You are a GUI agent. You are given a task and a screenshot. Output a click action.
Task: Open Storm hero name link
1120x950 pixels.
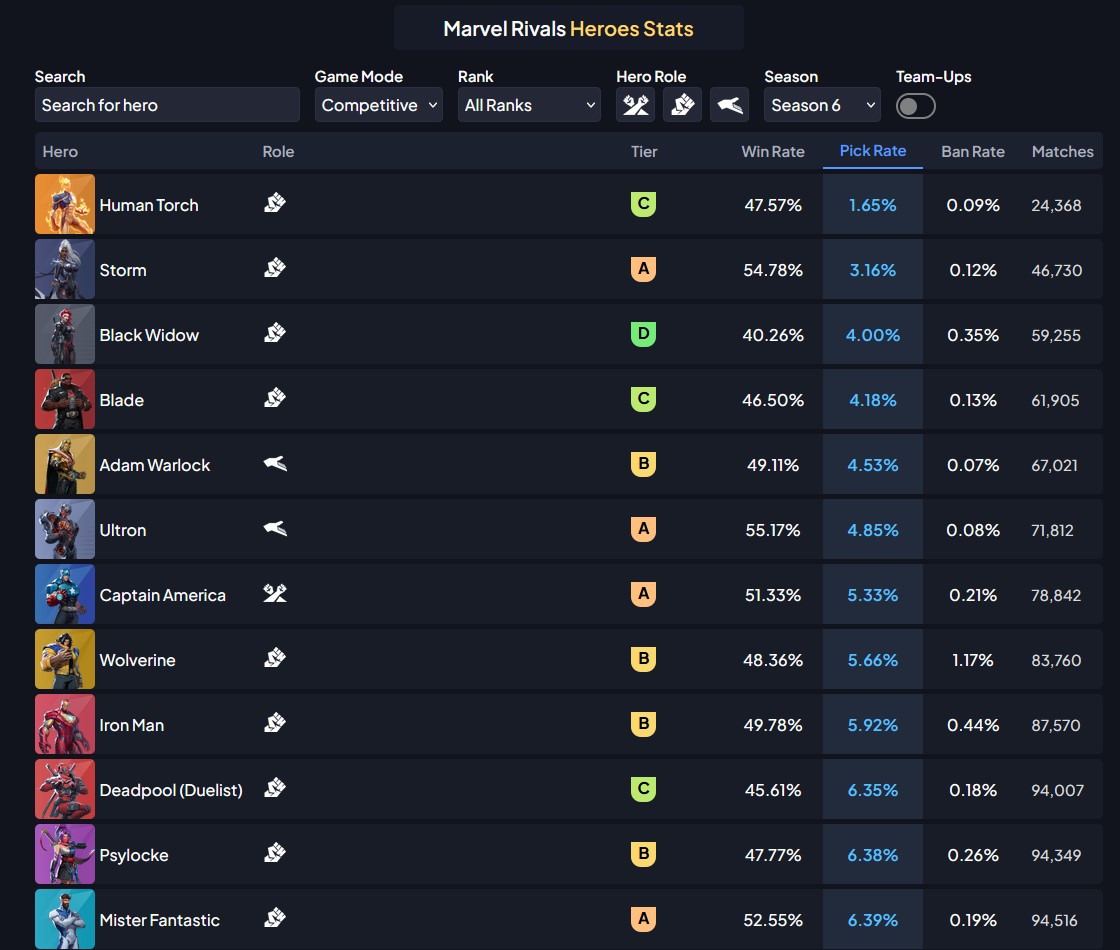(123, 270)
